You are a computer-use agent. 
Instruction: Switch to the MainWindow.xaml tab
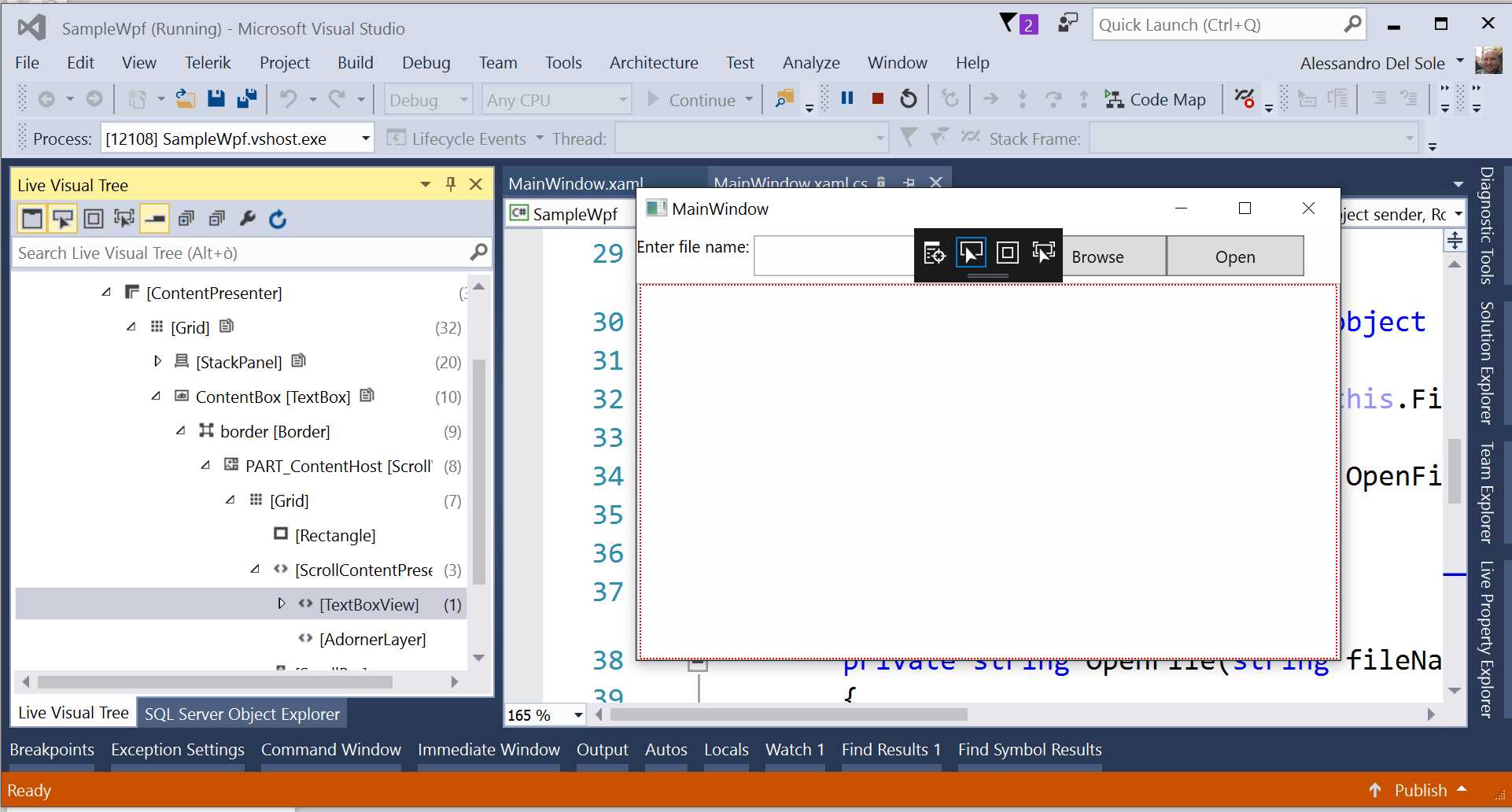coord(576,183)
